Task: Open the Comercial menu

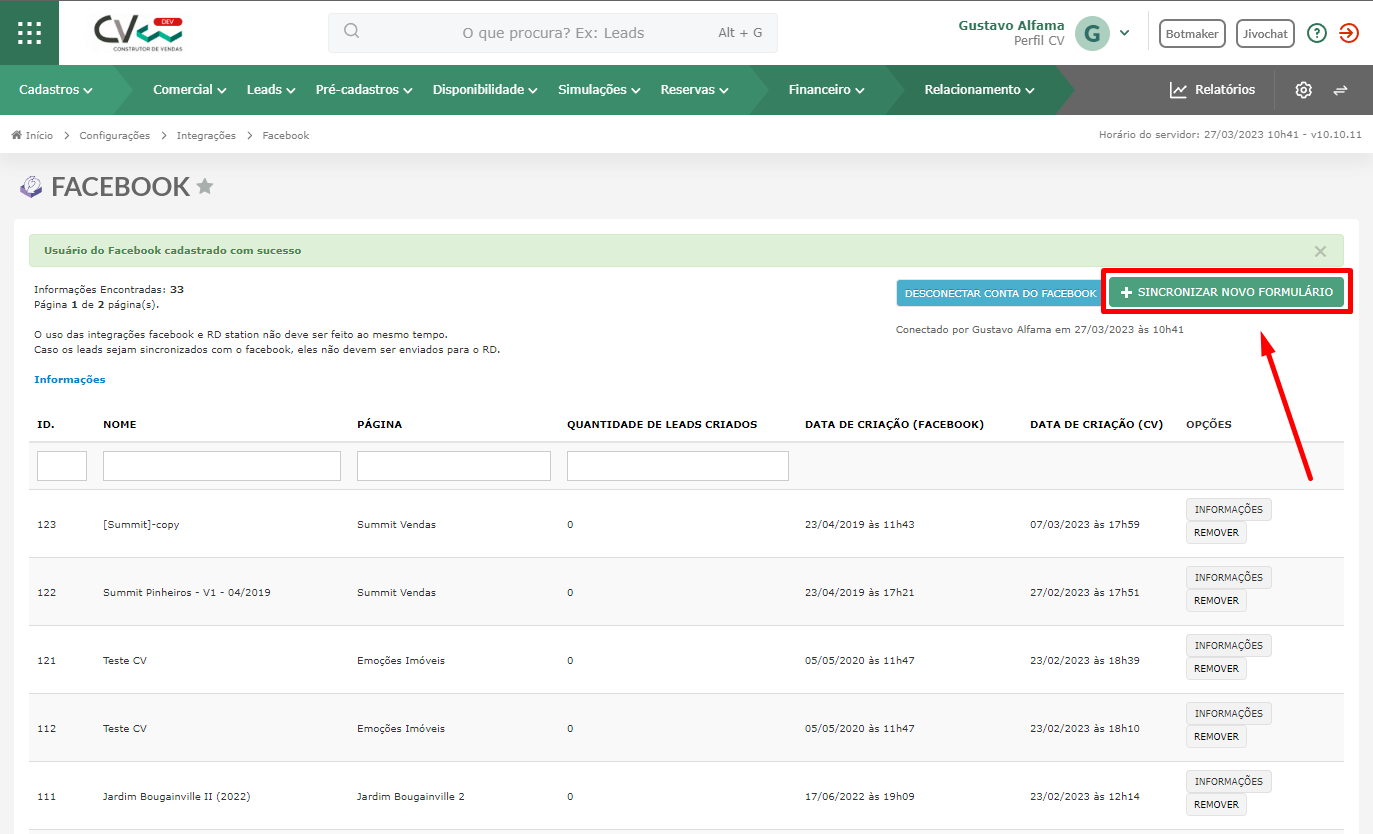Action: click(x=190, y=90)
